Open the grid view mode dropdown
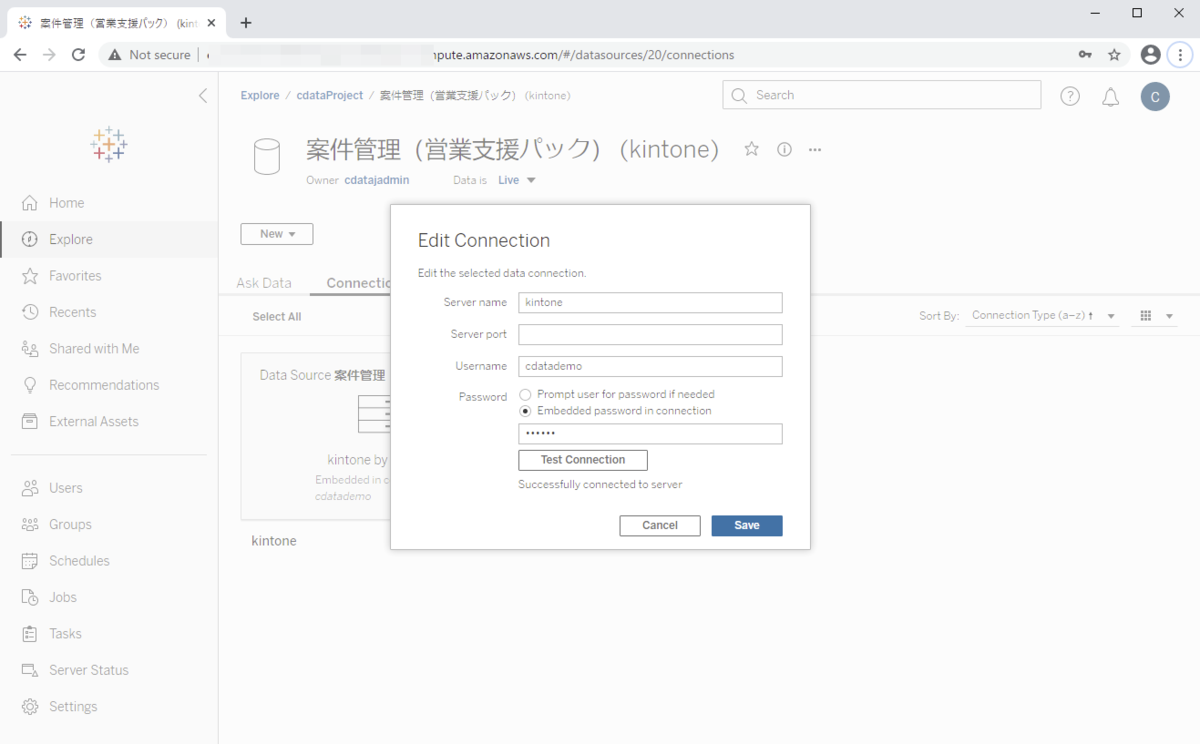Viewport: 1200px width, 744px height. (x=1156, y=316)
